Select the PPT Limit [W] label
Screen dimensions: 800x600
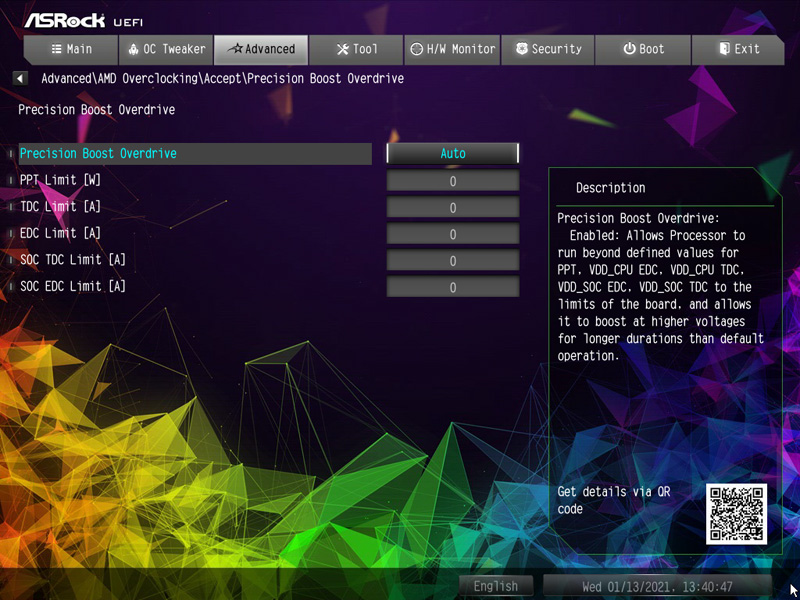60,180
